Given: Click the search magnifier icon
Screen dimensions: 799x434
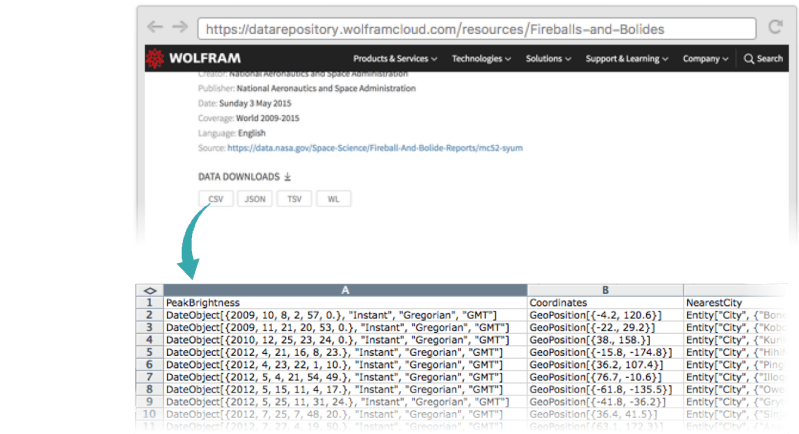Looking at the screenshot, I should (749, 59).
